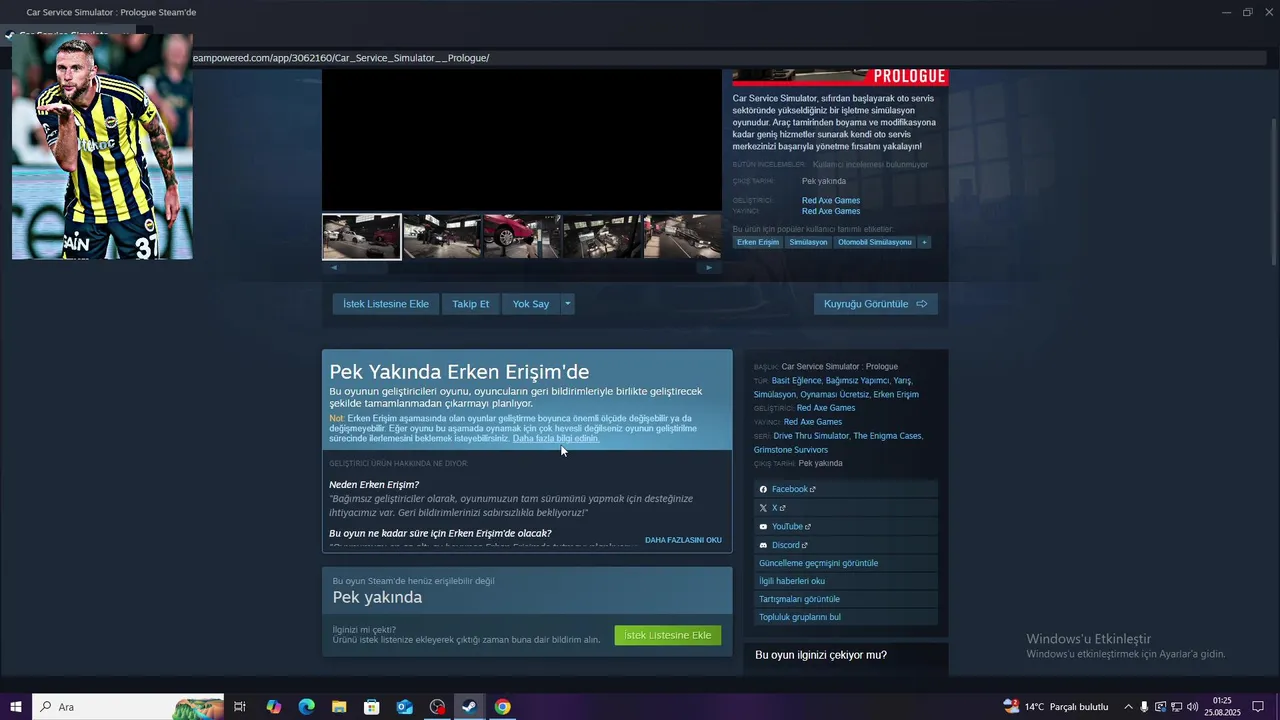Open Drive Thru Simulator series link
The width and height of the screenshot is (1280, 720).
pos(811,436)
